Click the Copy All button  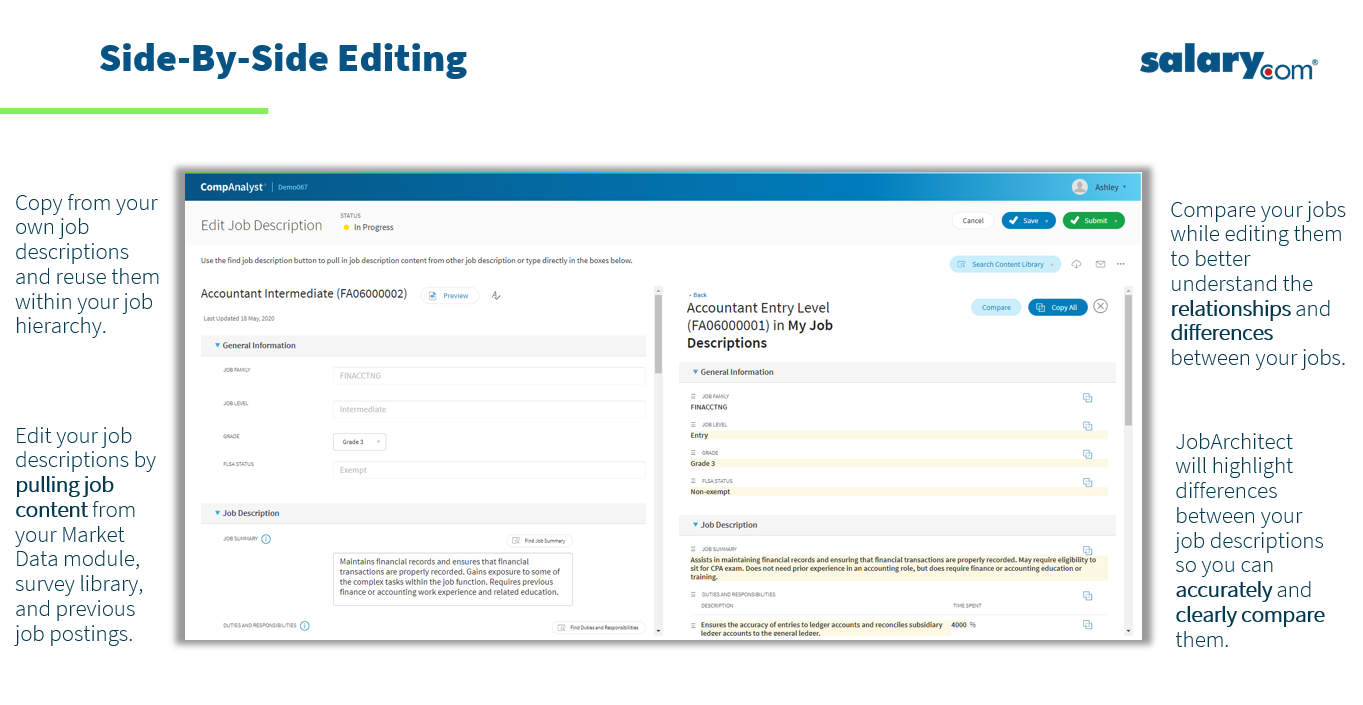[x=1058, y=308]
